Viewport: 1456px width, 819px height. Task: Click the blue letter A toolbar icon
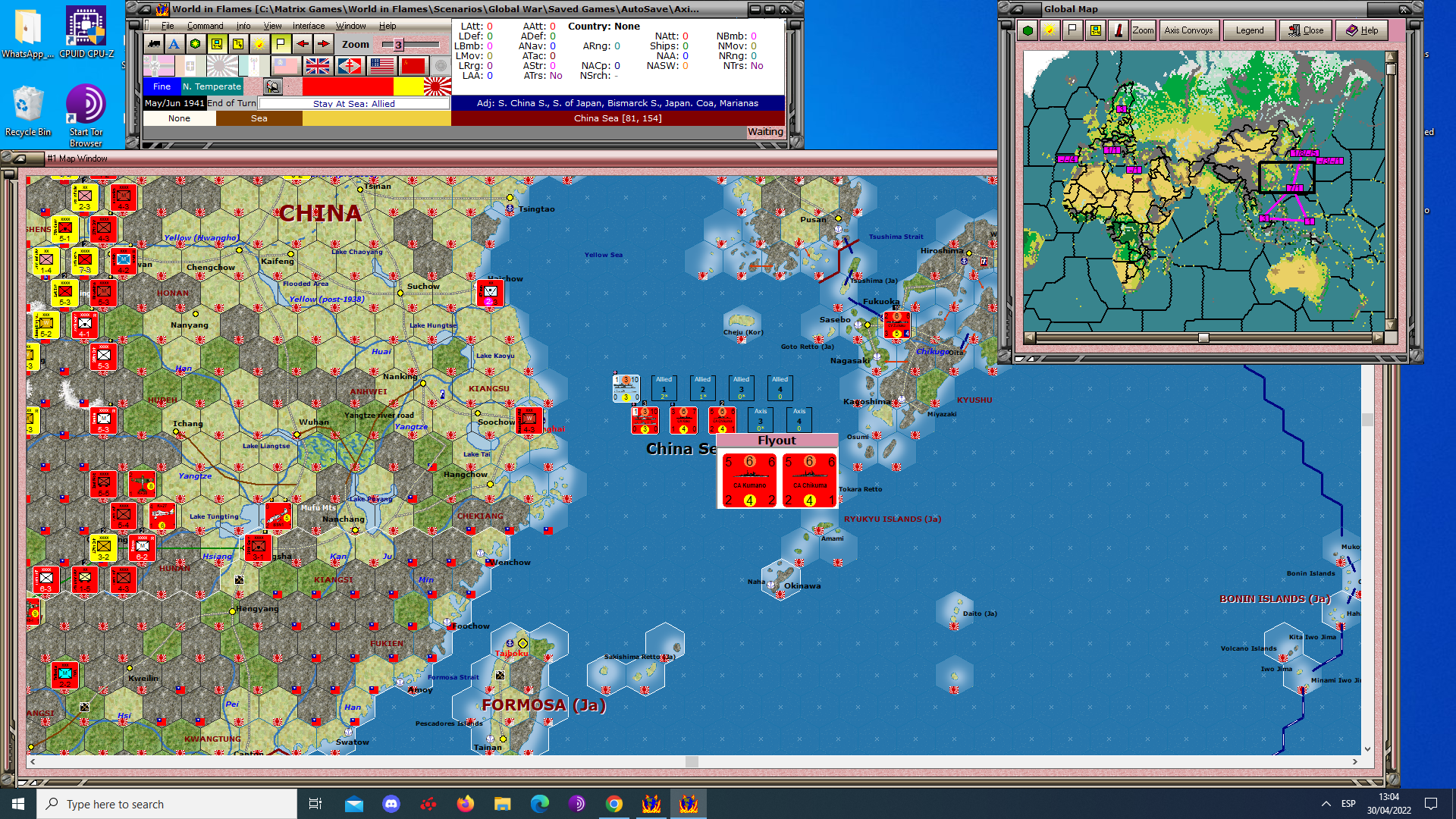tap(174, 44)
